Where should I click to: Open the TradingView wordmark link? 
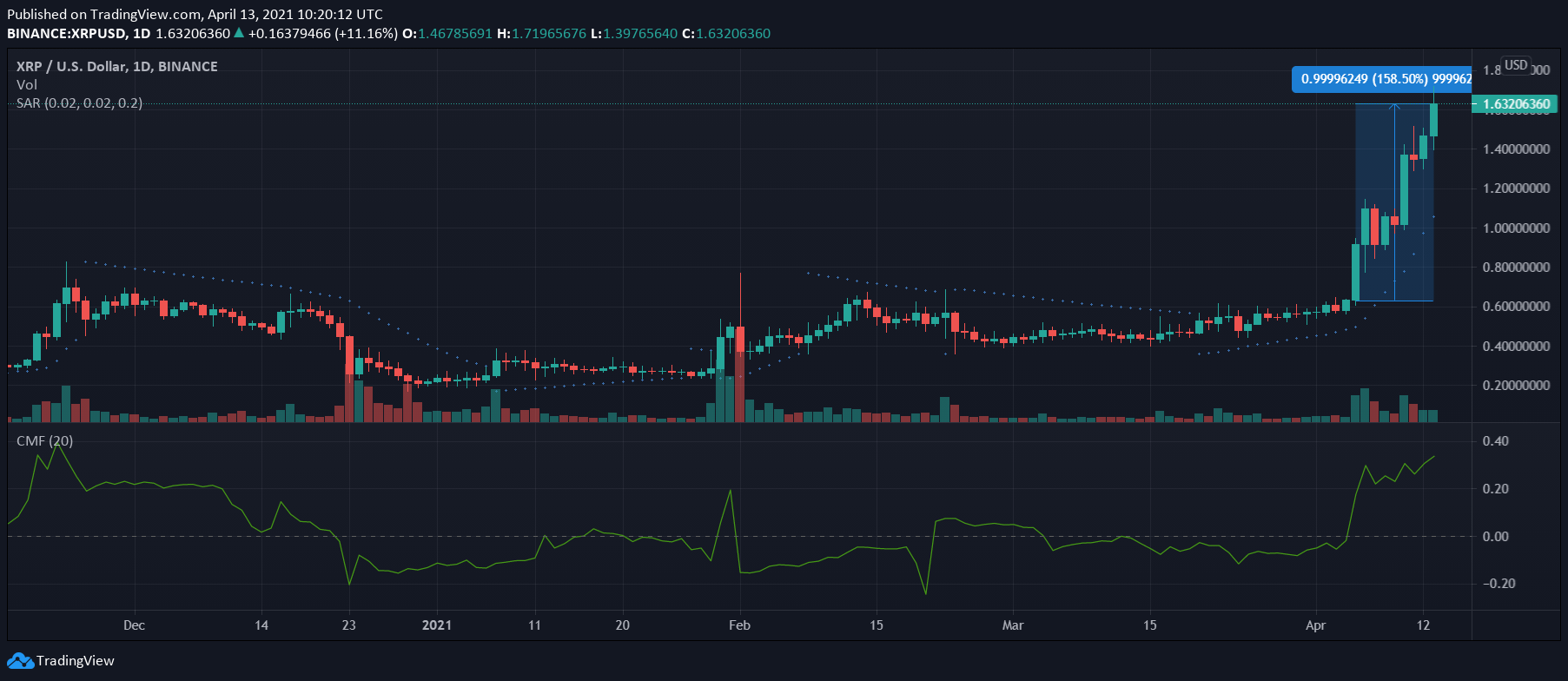[x=76, y=661]
